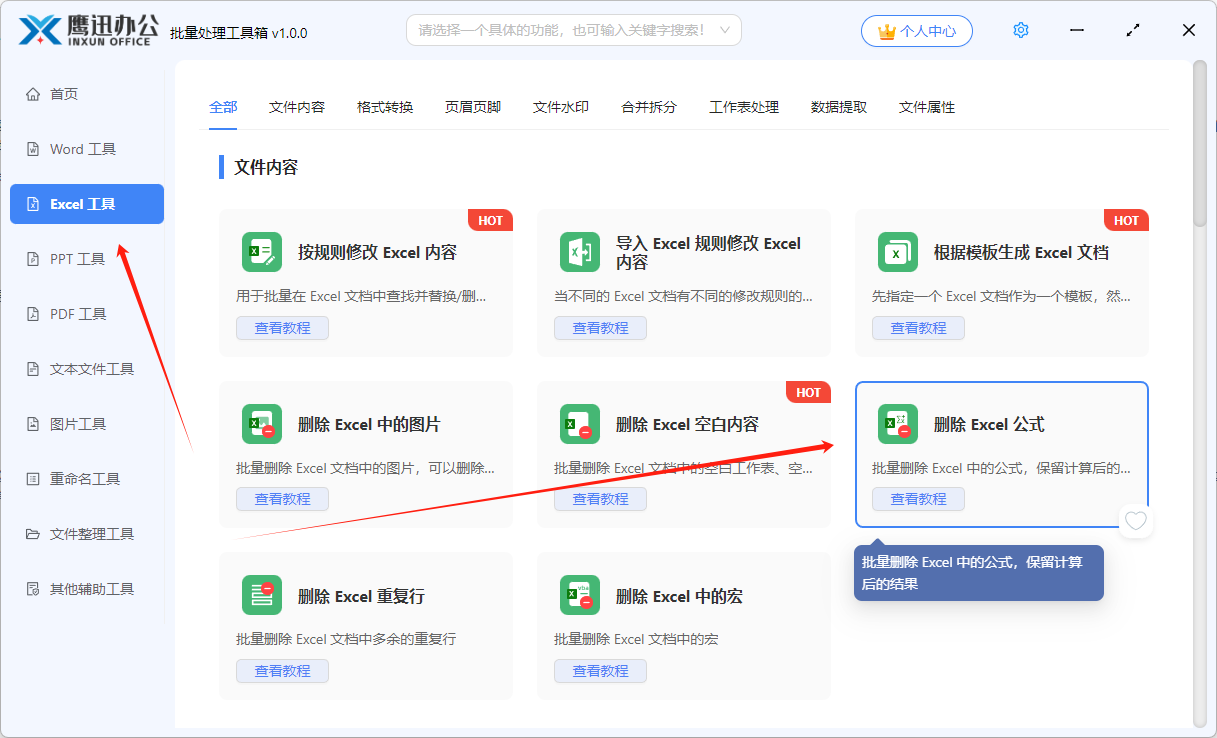
Task: Favorite the 删除 Excel 公式 card heart
Action: pos(1135,521)
